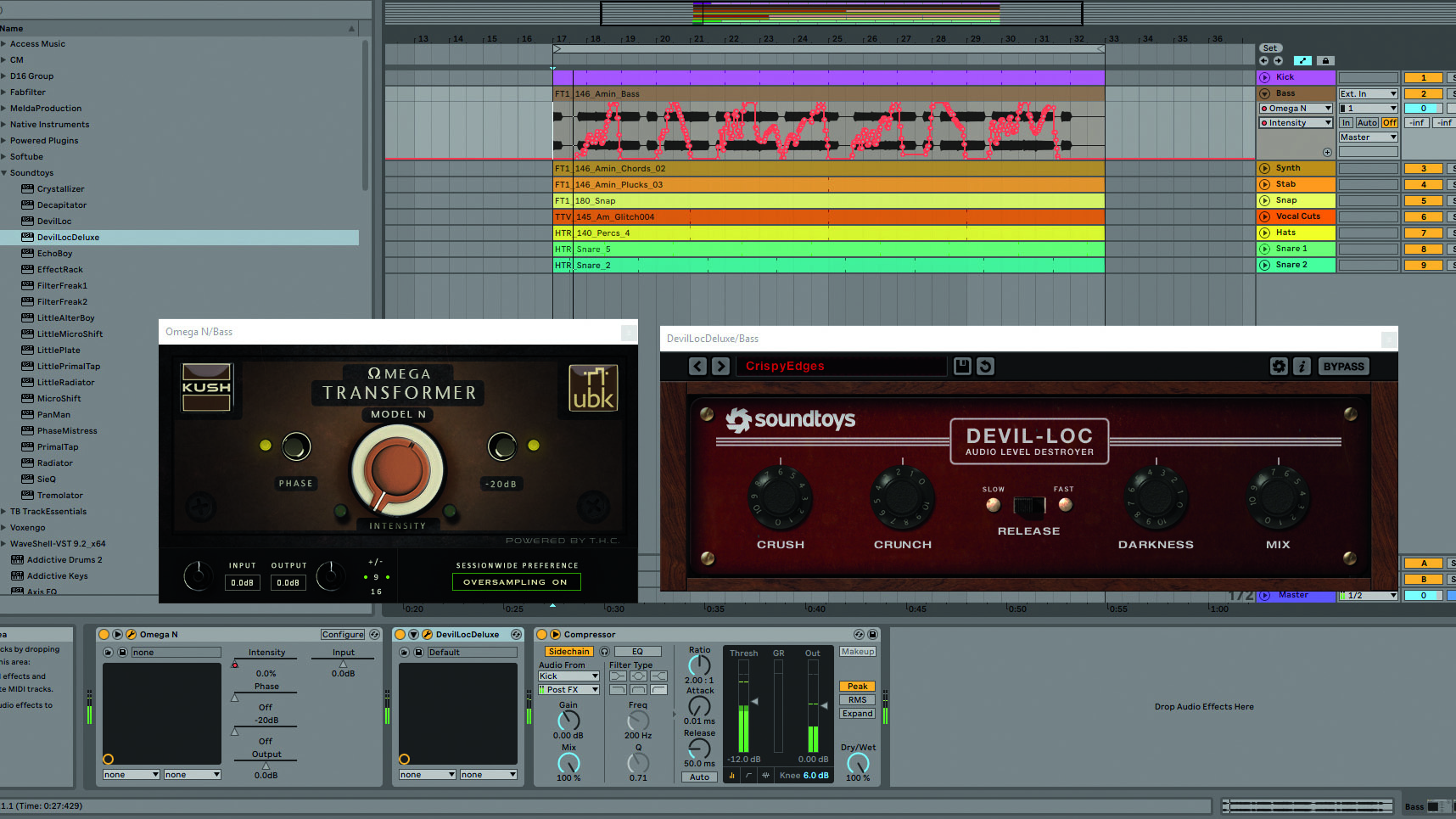The height and width of the screenshot is (819, 1456).
Task: Collapse the Soundtoys folder
Action: click(x=3, y=173)
